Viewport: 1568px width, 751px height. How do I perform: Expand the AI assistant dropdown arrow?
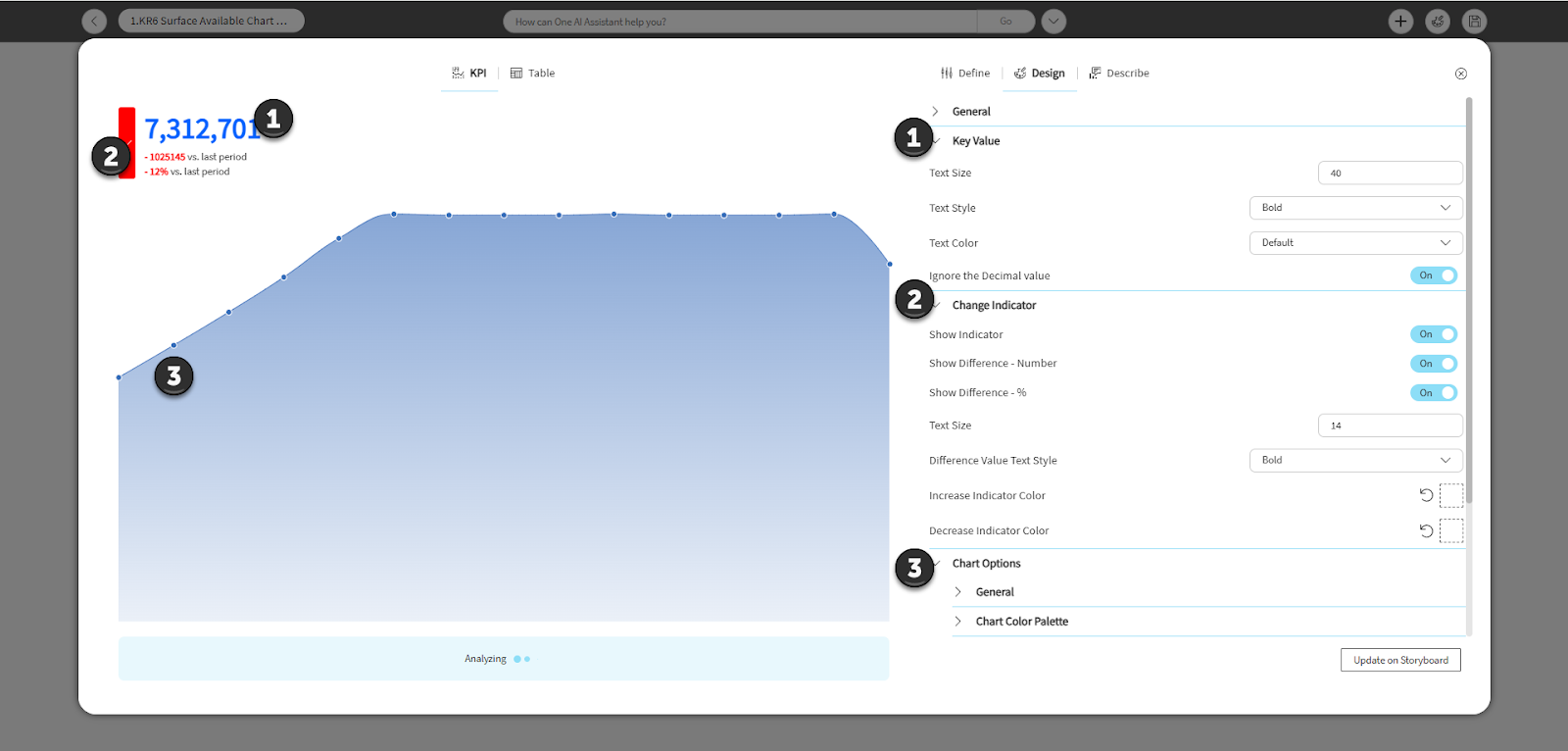tap(1053, 21)
